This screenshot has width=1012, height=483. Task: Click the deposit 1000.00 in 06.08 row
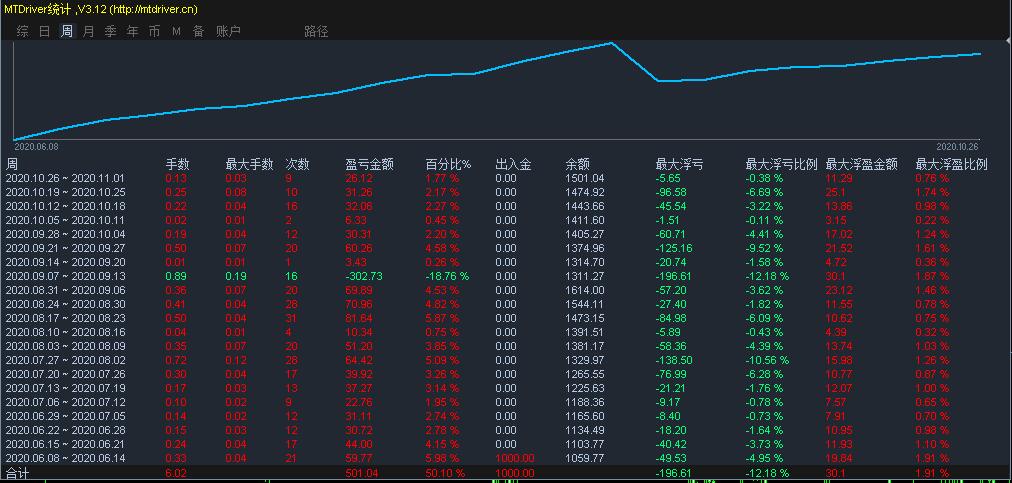[515, 458]
